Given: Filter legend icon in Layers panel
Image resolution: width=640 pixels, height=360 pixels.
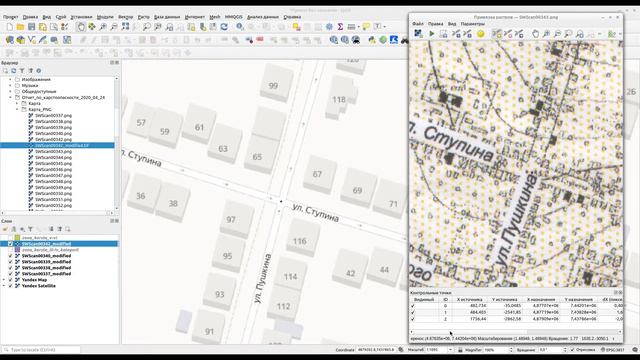Looking at the screenshot, I should click(x=30, y=229).
